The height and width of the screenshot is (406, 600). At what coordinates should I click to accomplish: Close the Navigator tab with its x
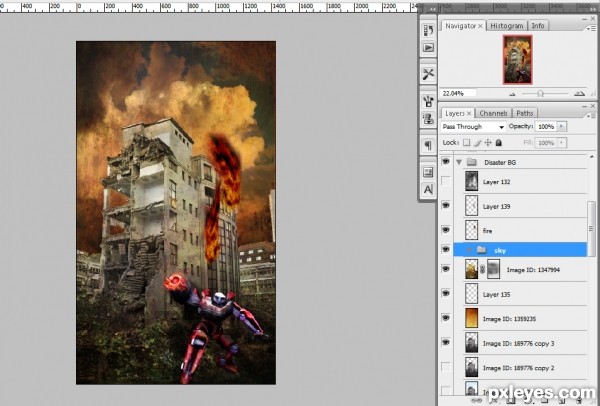[x=480, y=26]
